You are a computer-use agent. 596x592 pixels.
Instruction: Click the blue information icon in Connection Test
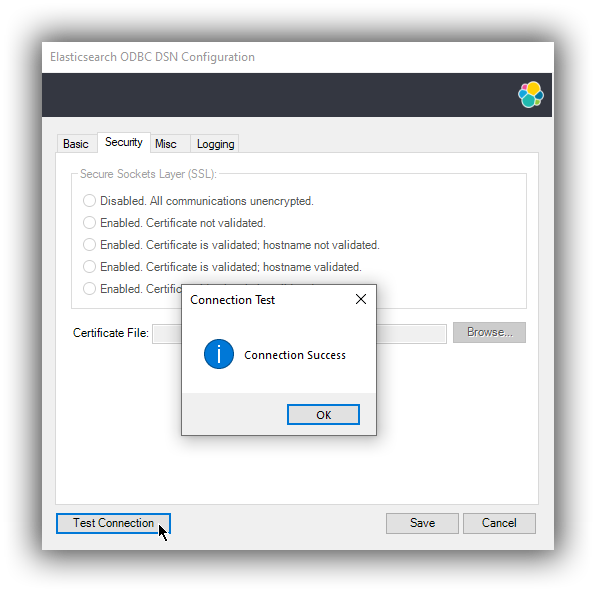point(219,354)
